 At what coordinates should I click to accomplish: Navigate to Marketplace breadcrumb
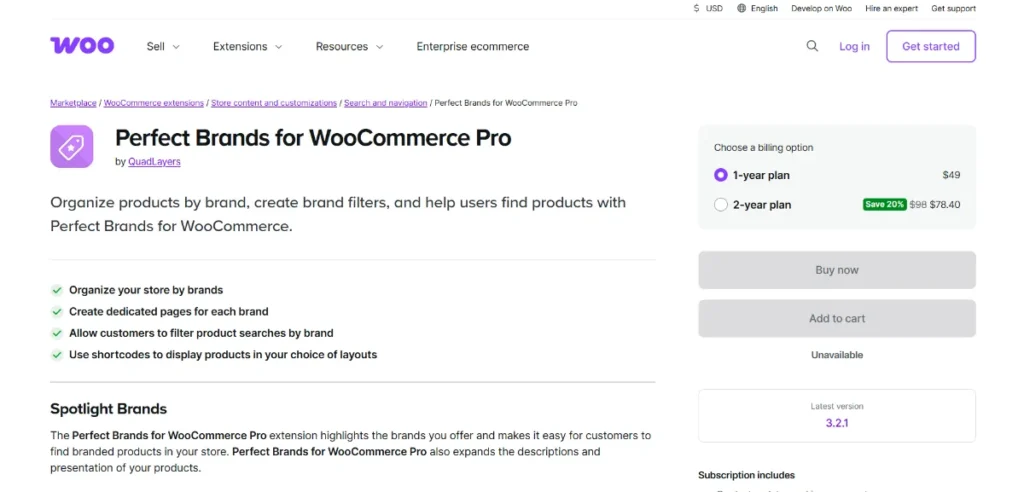coord(73,103)
